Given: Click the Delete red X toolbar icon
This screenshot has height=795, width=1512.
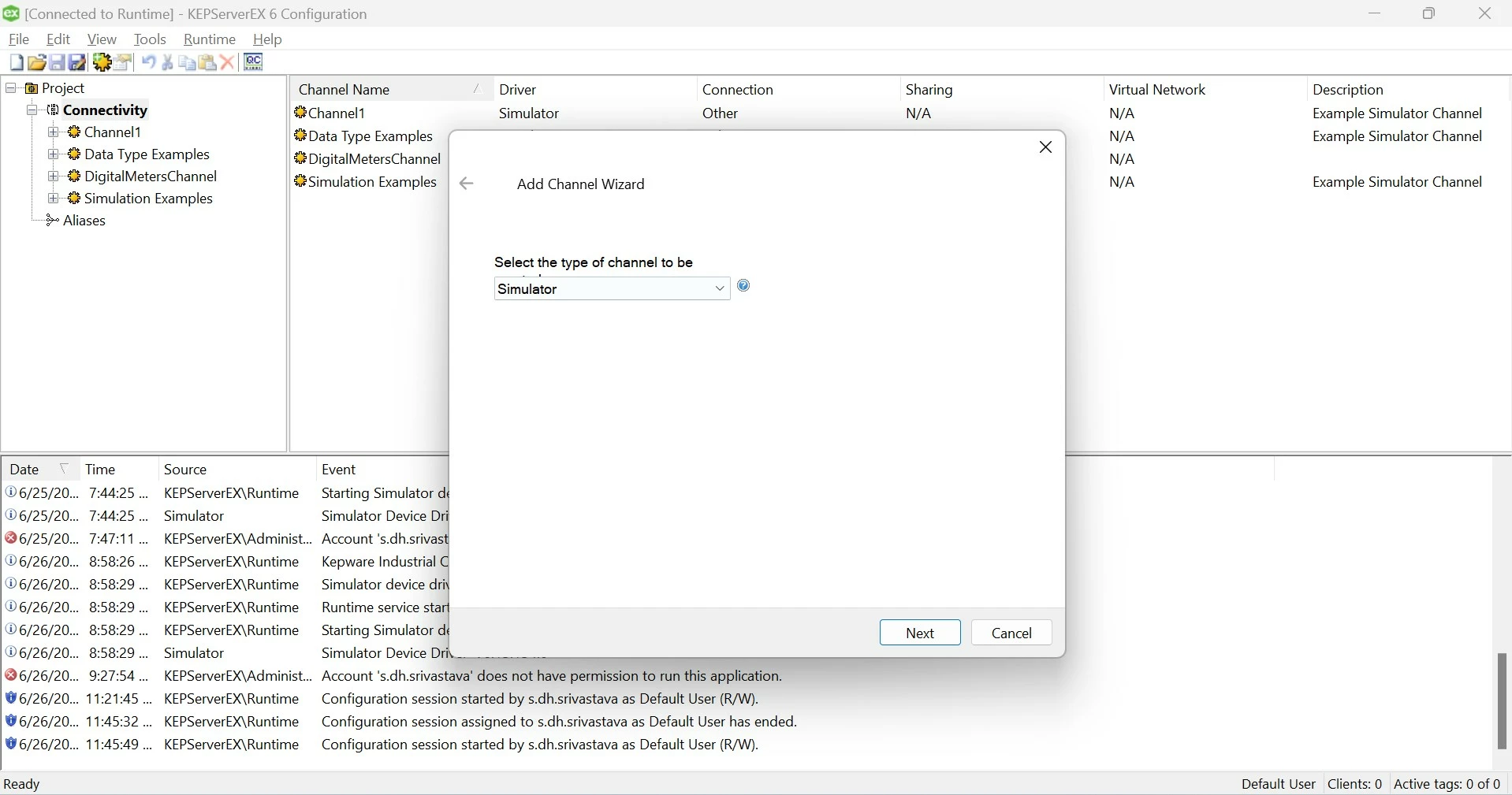Looking at the screenshot, I should (x=228, y=63).
